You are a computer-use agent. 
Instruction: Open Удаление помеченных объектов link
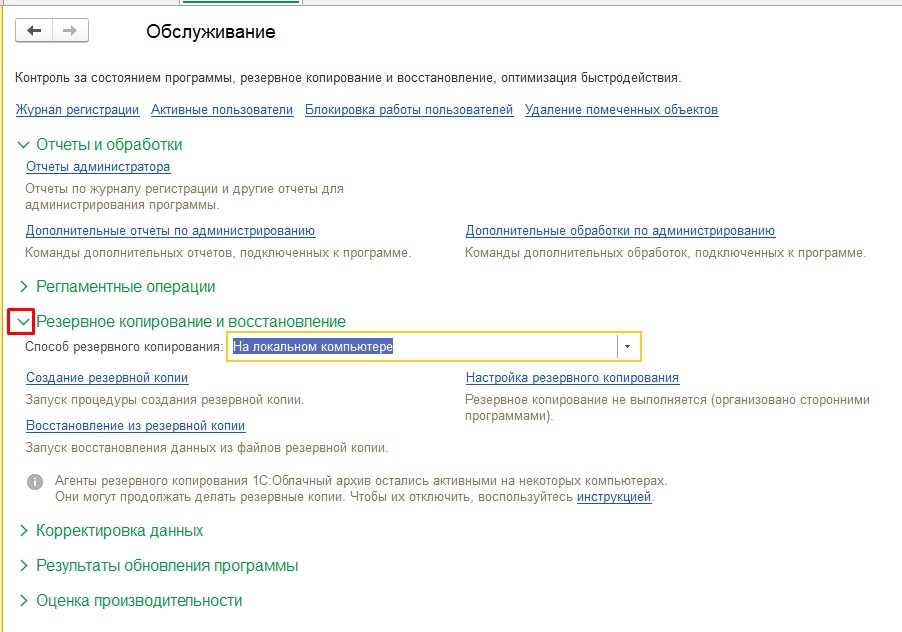coord(621,110)
